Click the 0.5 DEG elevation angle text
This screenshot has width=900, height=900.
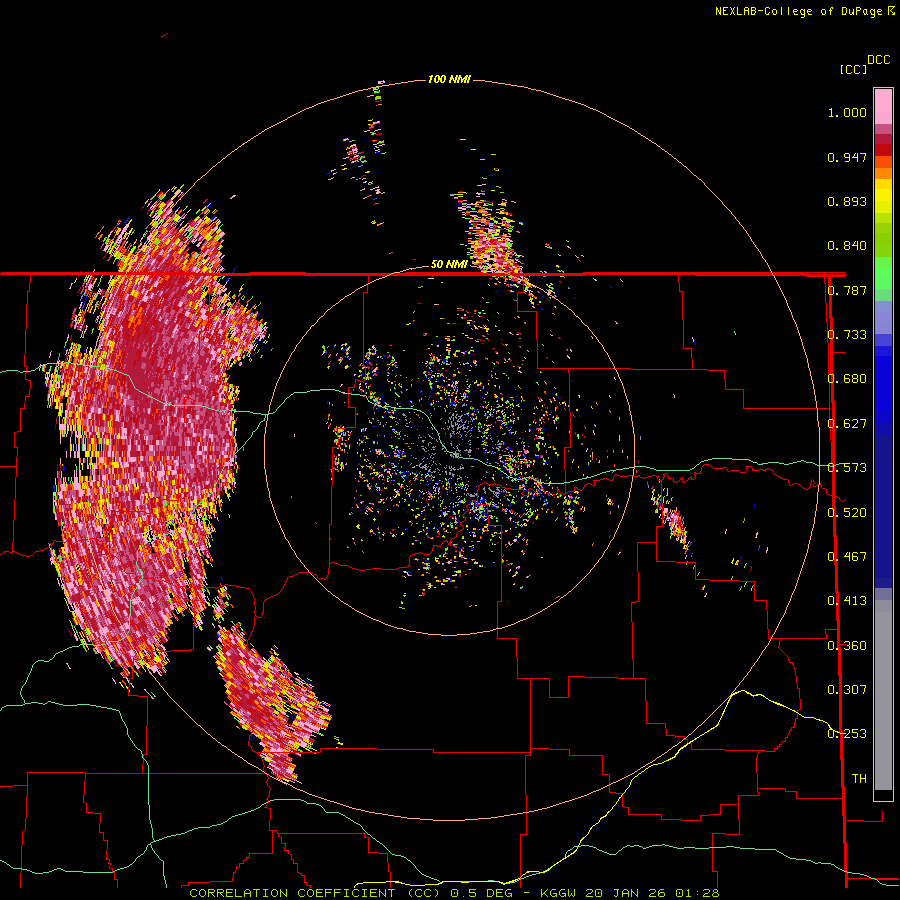pyautogui.click(x=480, y=893)
